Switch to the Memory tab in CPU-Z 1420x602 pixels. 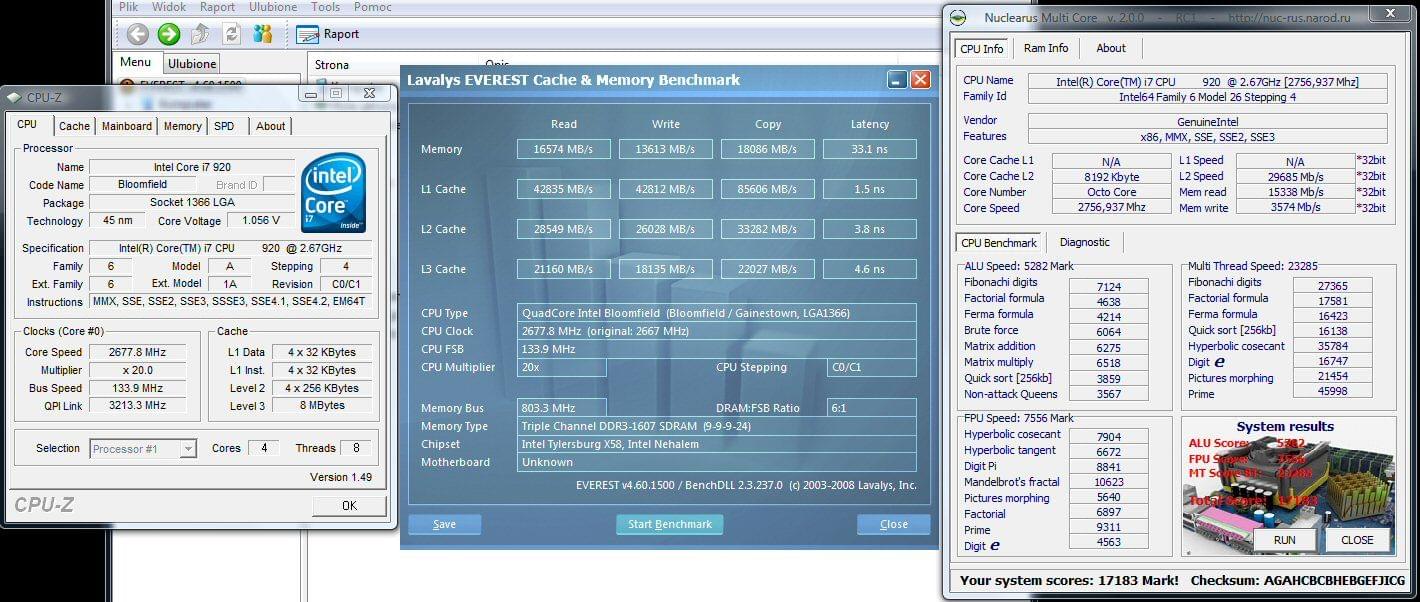tap(183, 126)
